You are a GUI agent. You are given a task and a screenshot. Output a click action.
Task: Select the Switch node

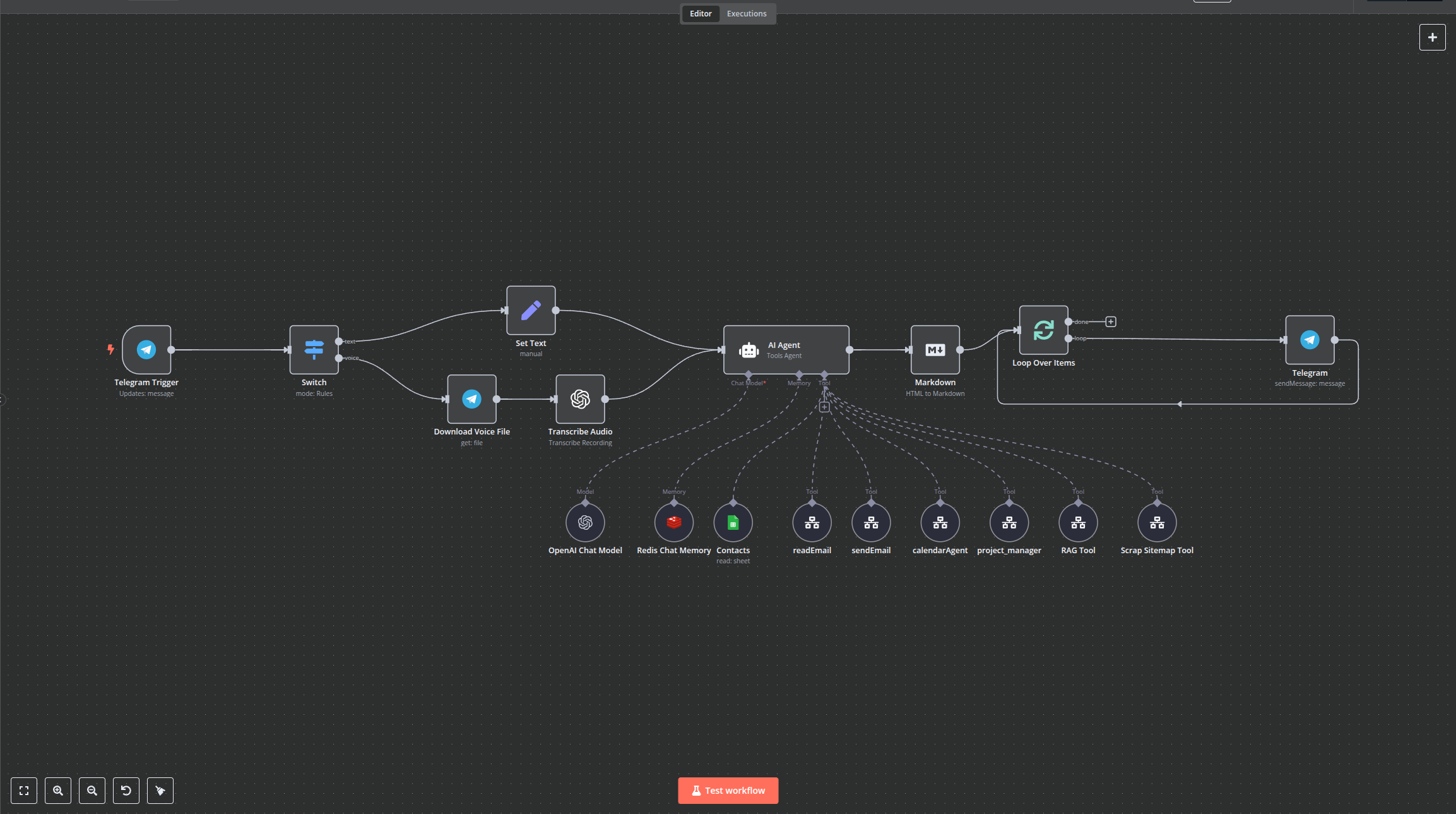314,349
